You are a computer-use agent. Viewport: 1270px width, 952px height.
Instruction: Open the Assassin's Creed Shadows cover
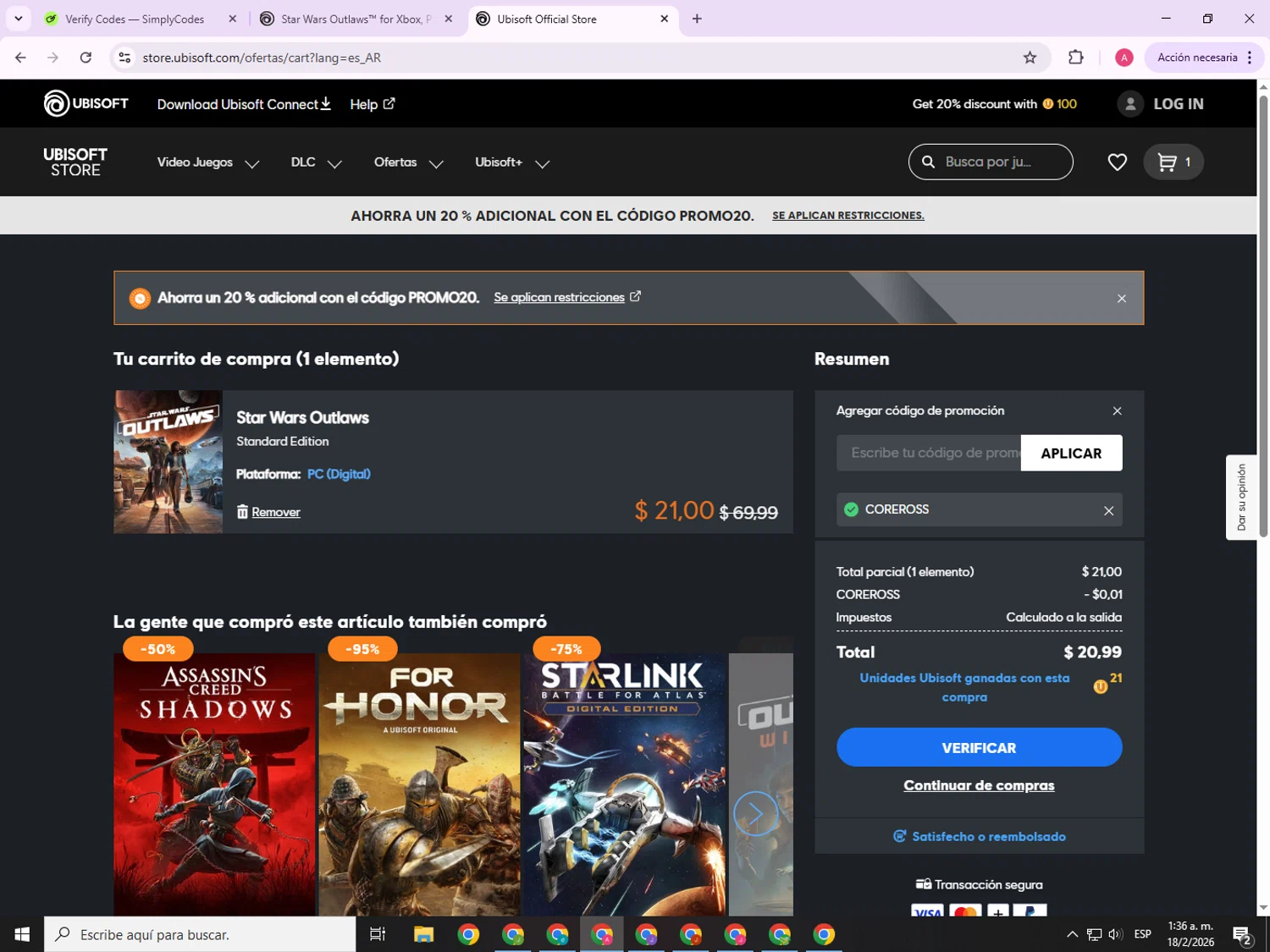(214, 784)
